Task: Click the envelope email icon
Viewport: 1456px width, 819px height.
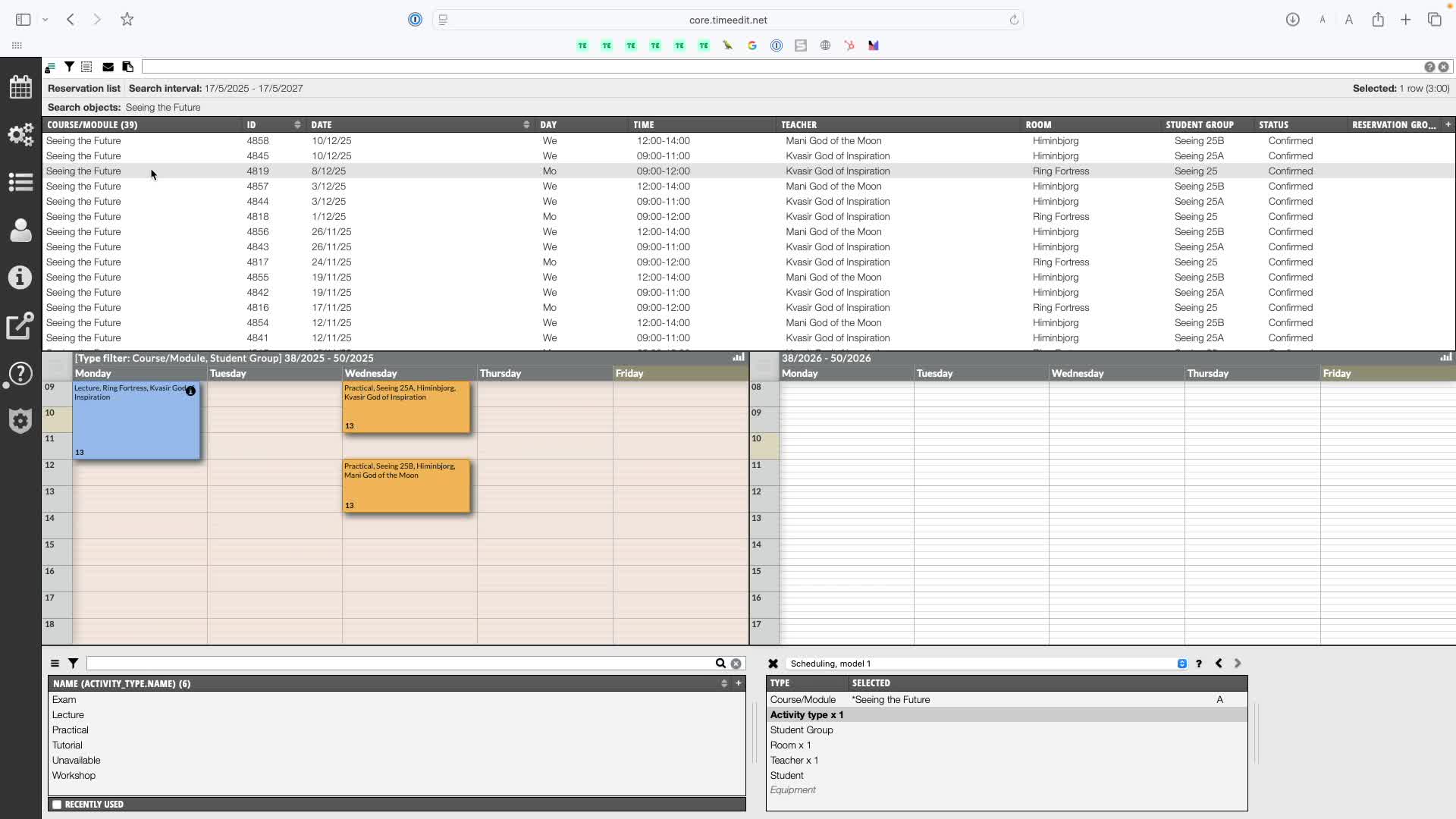Action: pyautogui.click(x=108, y=67)
